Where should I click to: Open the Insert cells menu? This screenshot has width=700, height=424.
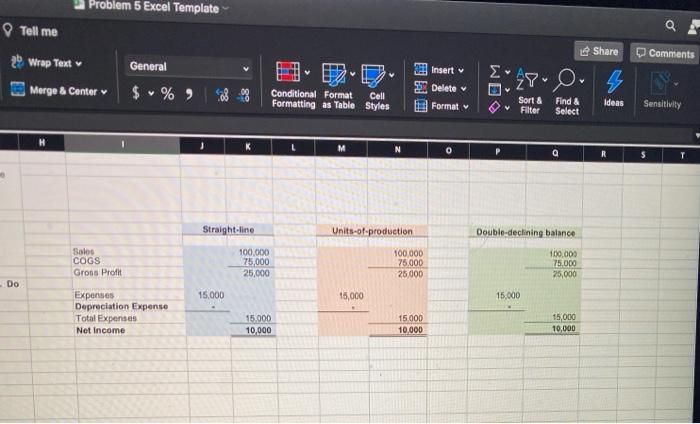point(439,70)
